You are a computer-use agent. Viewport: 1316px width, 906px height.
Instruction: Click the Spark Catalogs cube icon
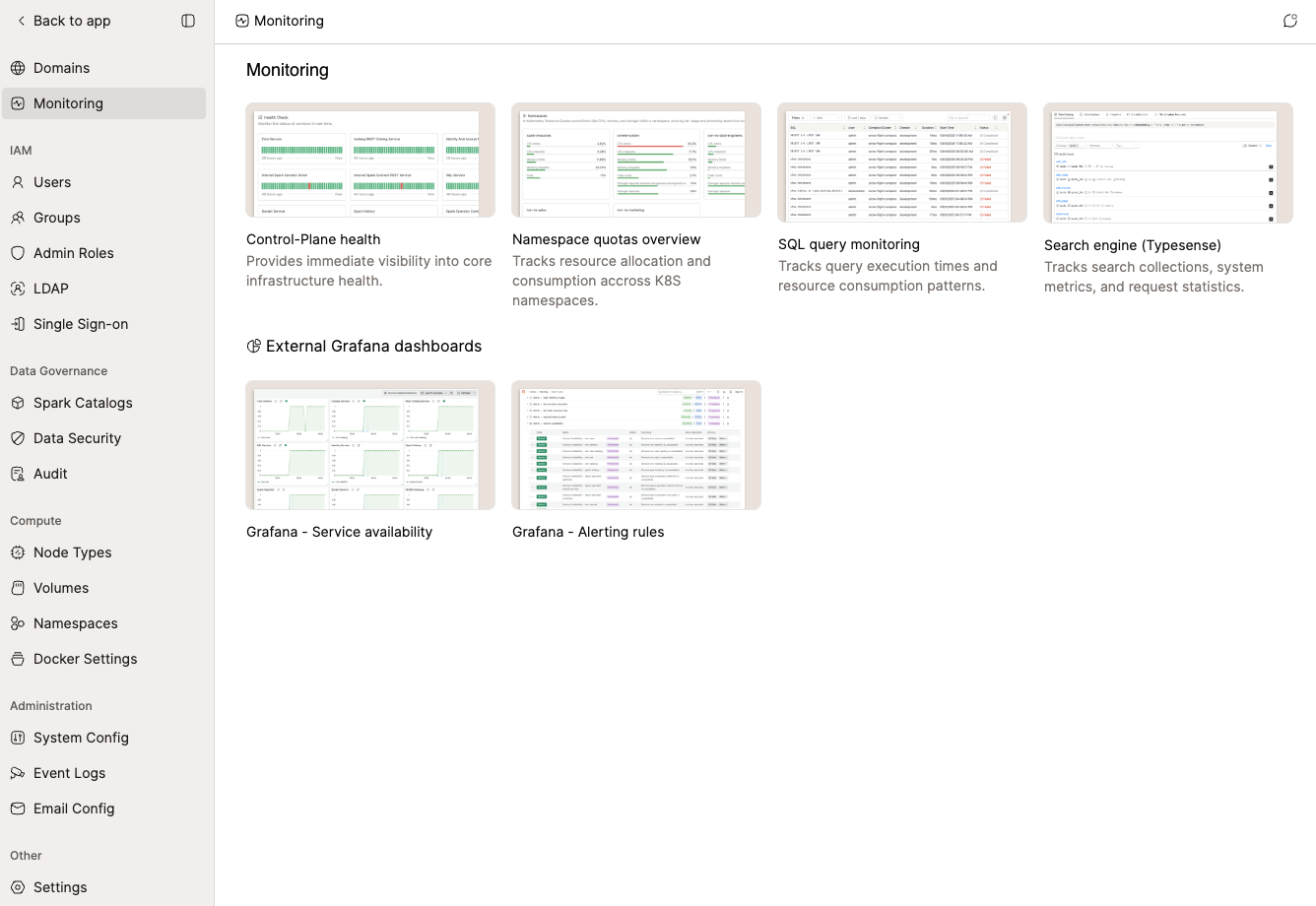coord(18,403)
